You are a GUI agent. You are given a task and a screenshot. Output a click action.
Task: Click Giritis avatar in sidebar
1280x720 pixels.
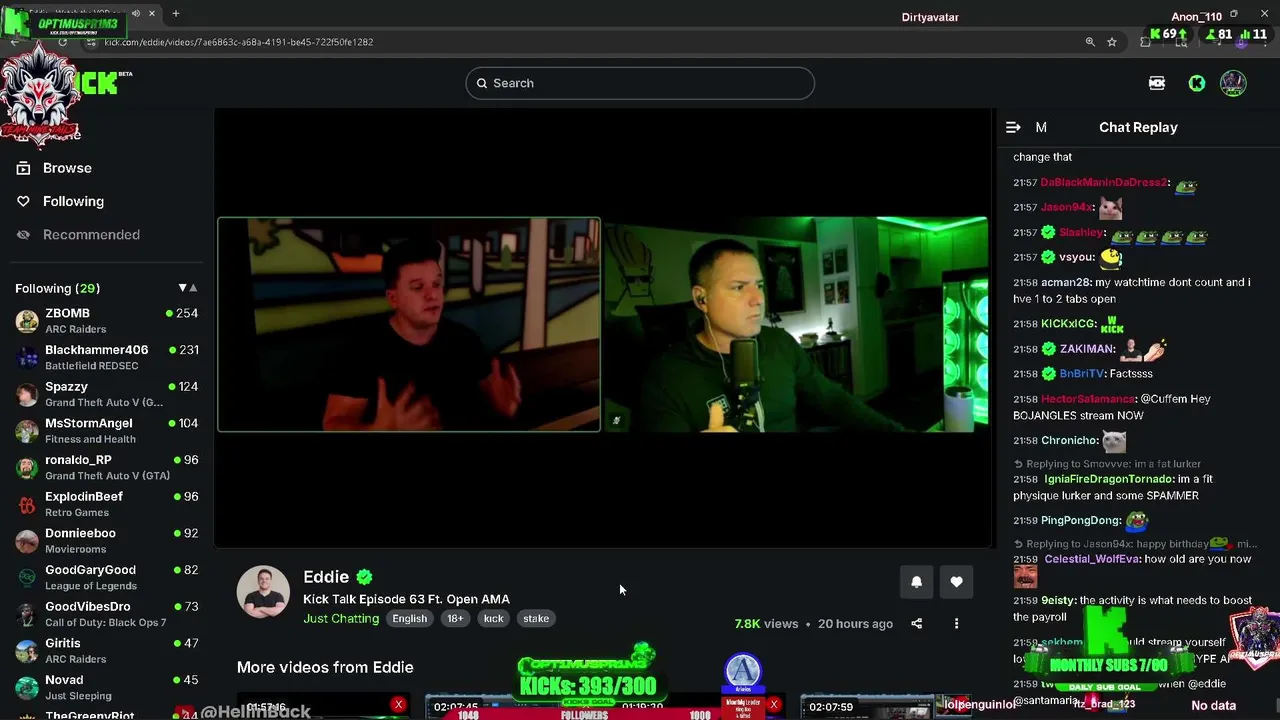(27, 651)
